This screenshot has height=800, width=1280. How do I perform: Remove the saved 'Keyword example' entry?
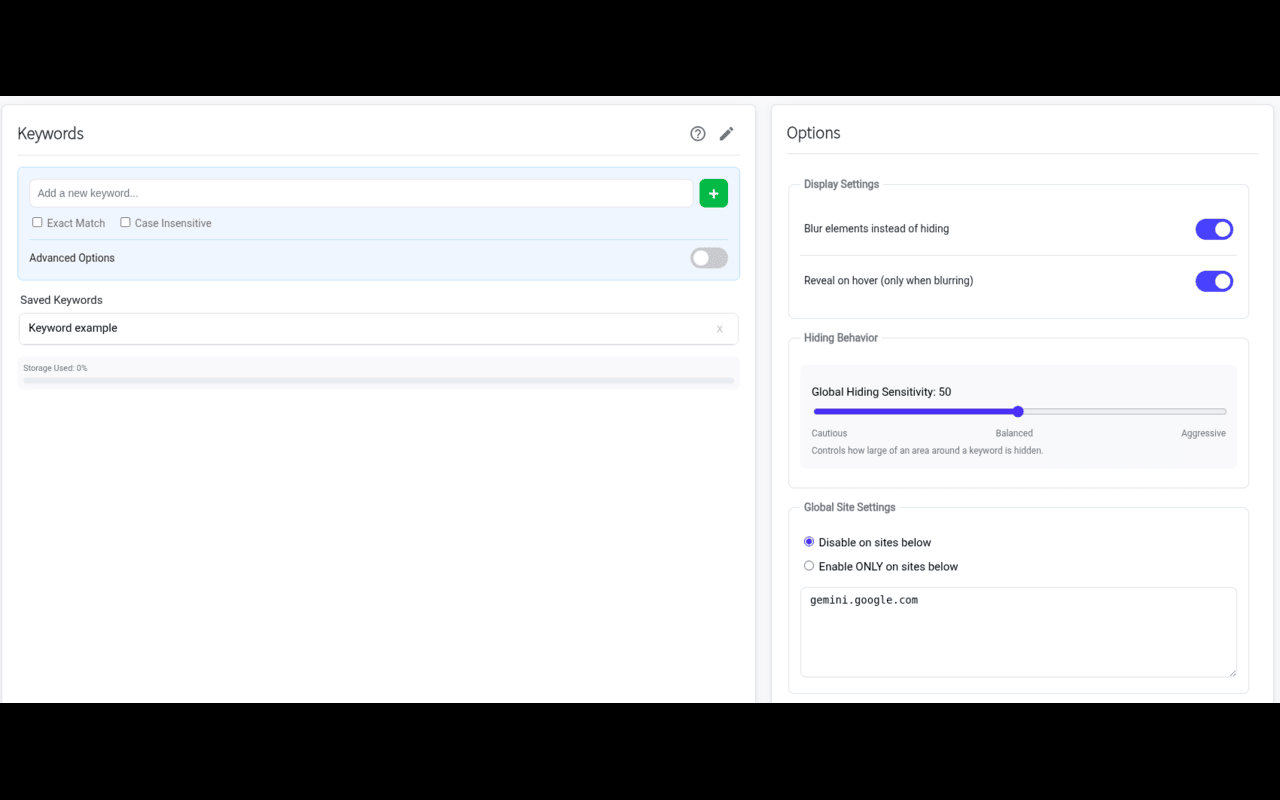(719, 329)
